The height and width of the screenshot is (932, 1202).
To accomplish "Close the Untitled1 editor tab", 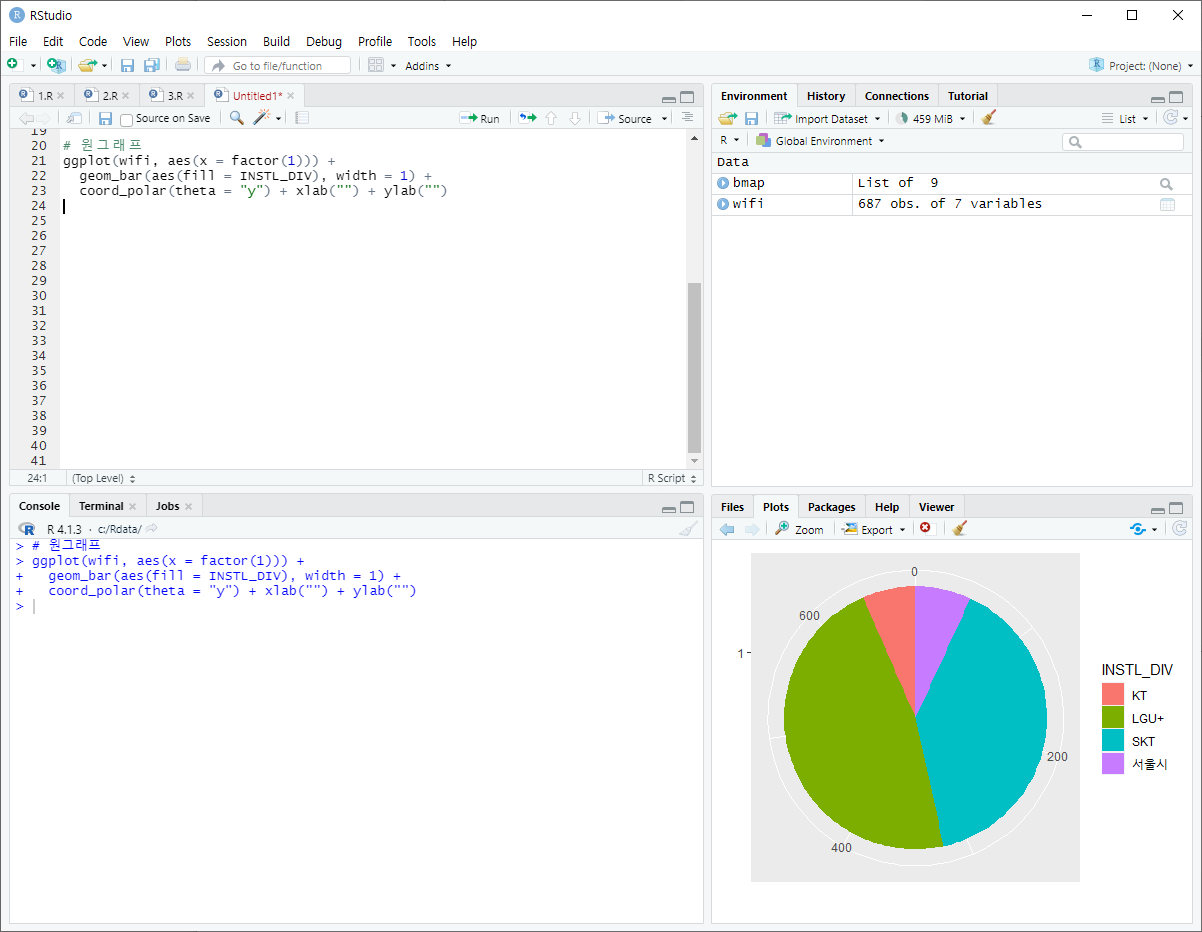I will coord(290,96).
